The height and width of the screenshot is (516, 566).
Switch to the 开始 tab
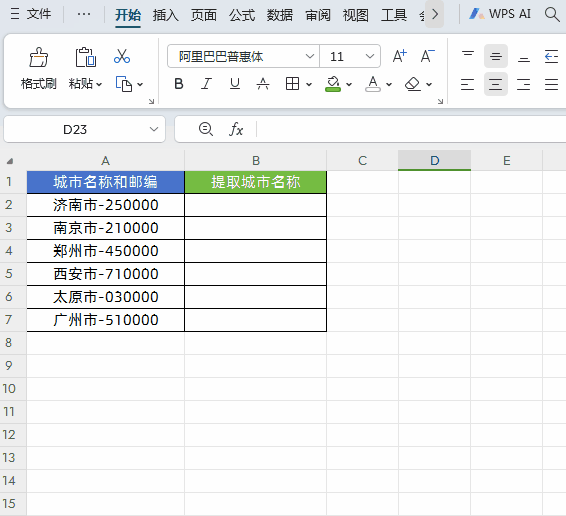point(128,15)
